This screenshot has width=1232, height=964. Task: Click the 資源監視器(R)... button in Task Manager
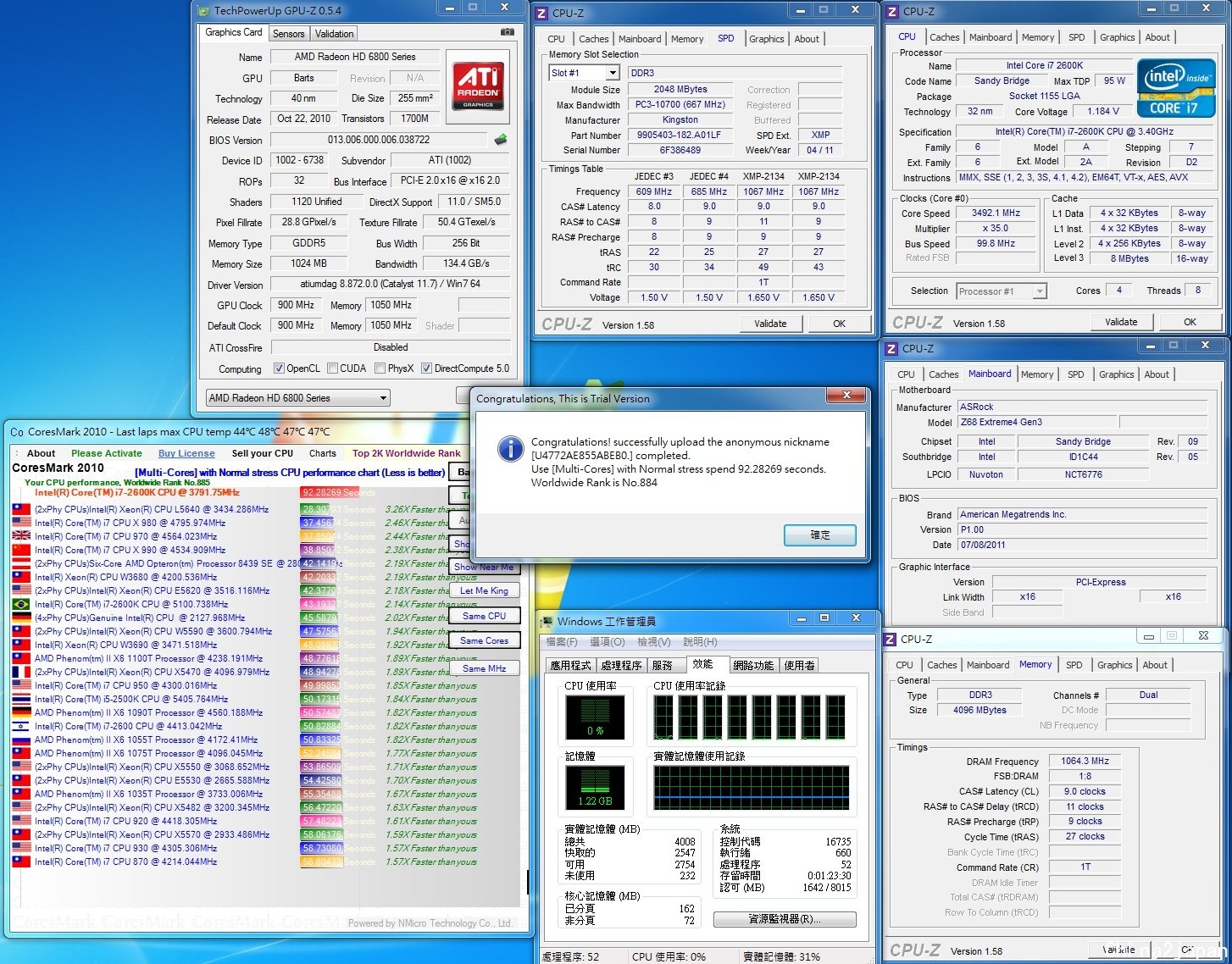tap(785, 919)
